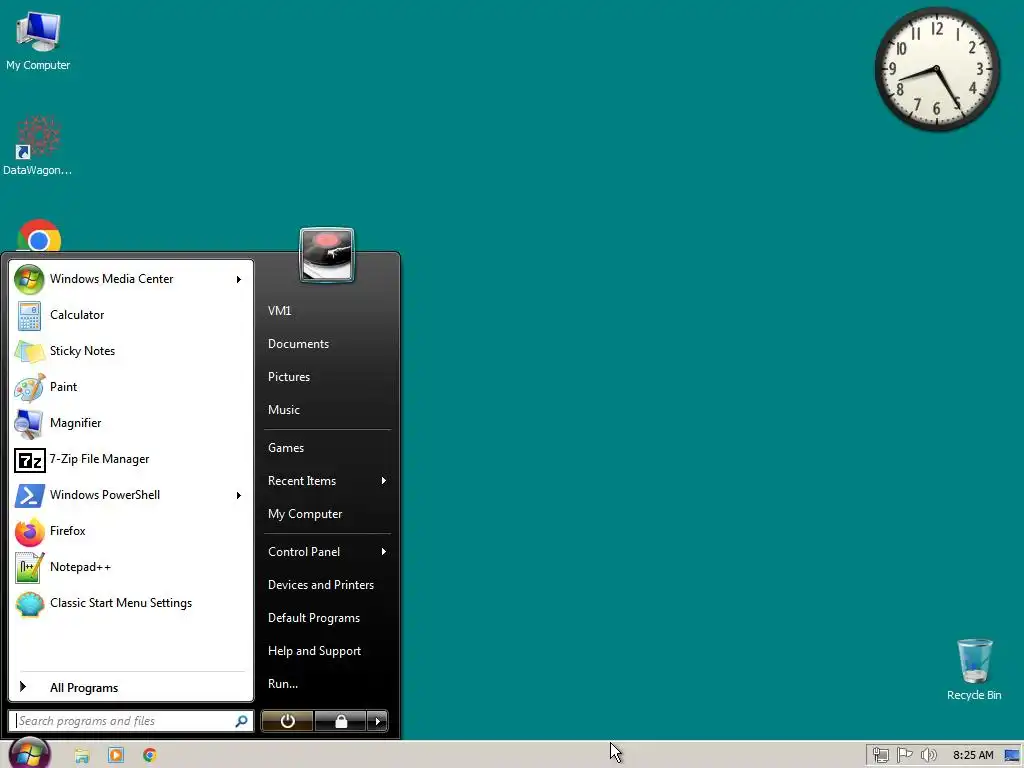The width and height of the screenshot is (1024, 768).
Task: Expand the Control Panel submenu arrow
Action: point(384,552)
